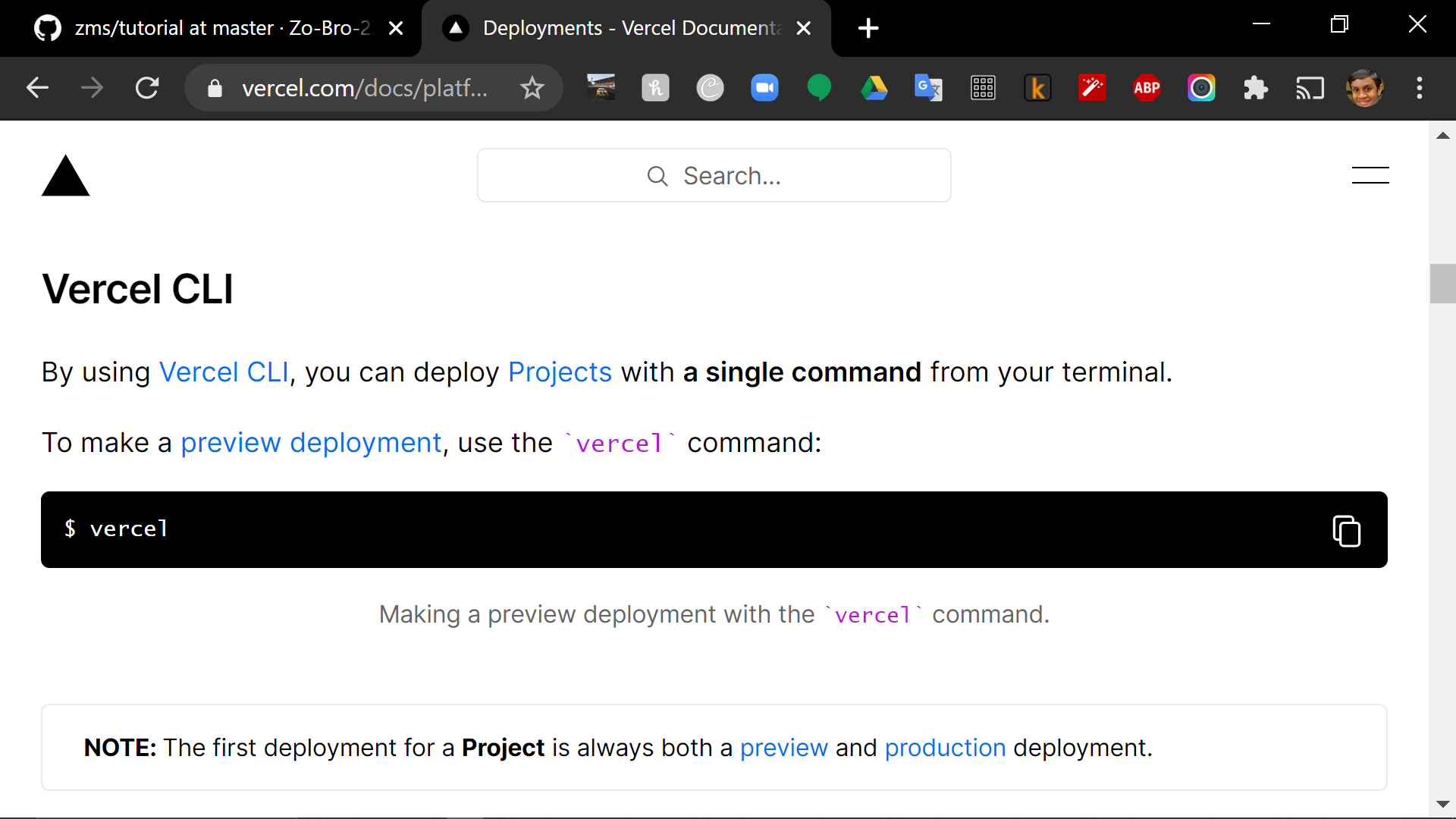Image resolution: width=1456 pixels, height=819 pixels.
Task: Click the Google Drive extension icon
Action: pos(874,88)
